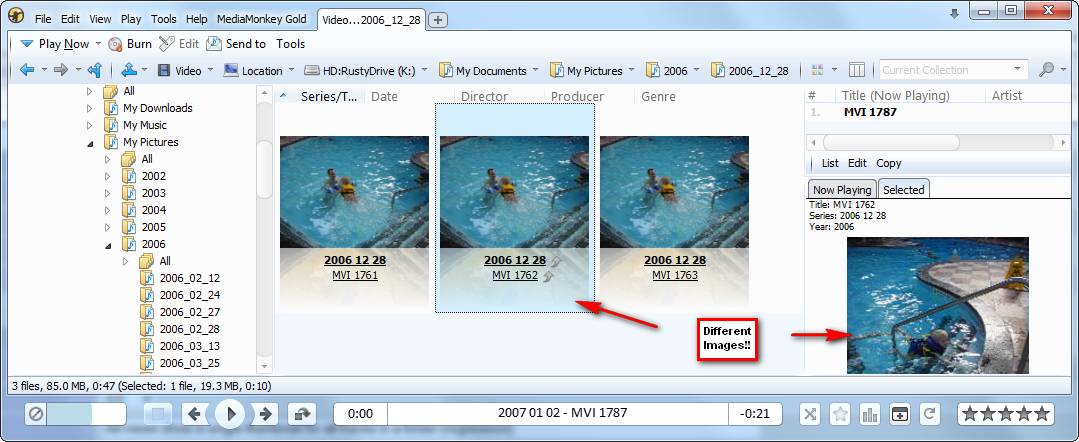Viewport: 1079px width, 442px height.
Task: Click the Stop playback button
Action: point(158,413)
